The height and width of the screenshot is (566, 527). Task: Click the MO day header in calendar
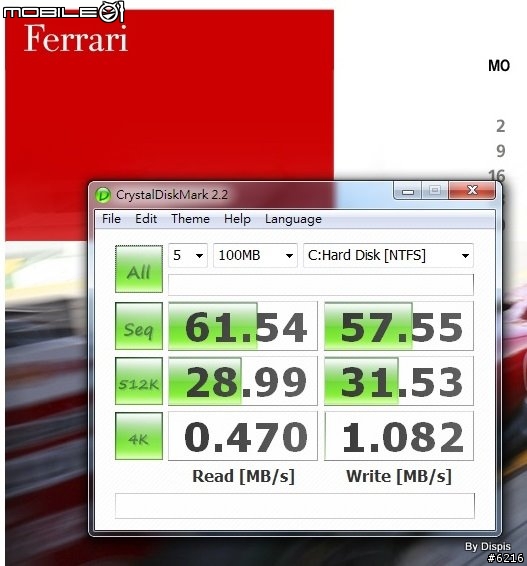(x=499, y=66)
